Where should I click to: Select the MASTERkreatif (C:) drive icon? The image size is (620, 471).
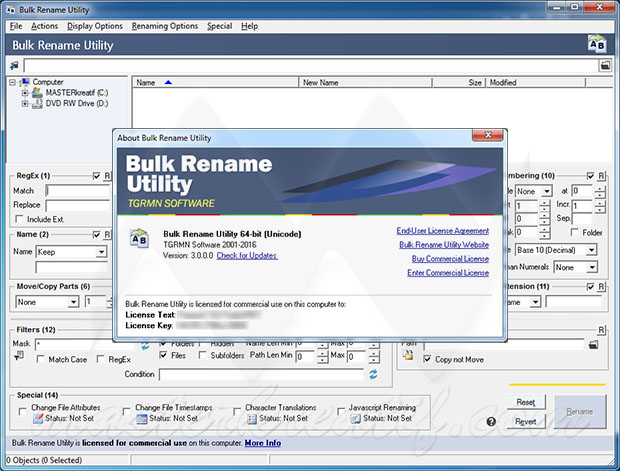coord(37,93)
